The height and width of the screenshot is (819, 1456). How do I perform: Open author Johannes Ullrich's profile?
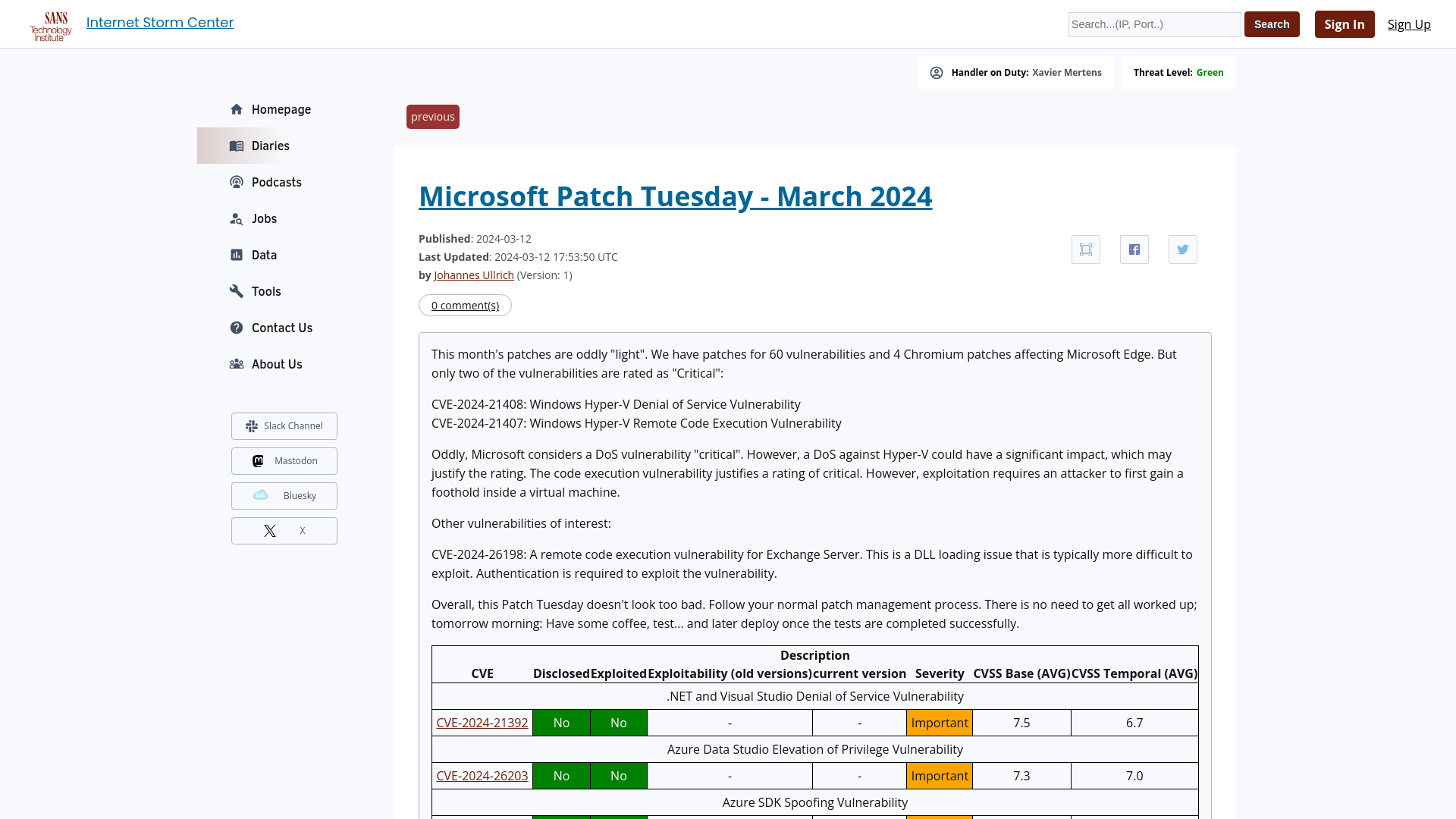pyautogui.click(x=474, y=275)
